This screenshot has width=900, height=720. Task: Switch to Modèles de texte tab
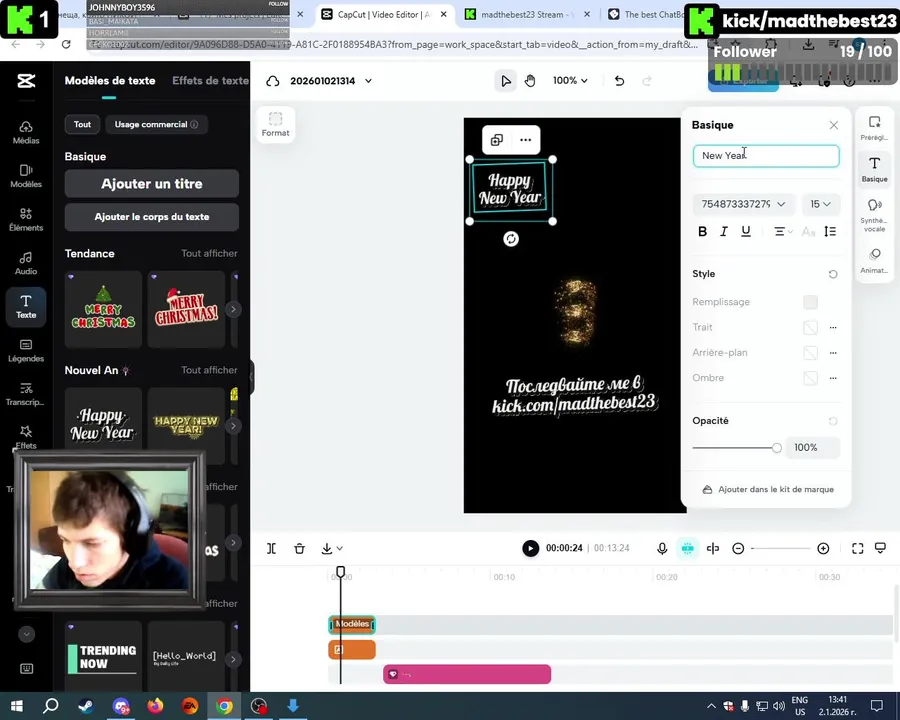[110, 81]
